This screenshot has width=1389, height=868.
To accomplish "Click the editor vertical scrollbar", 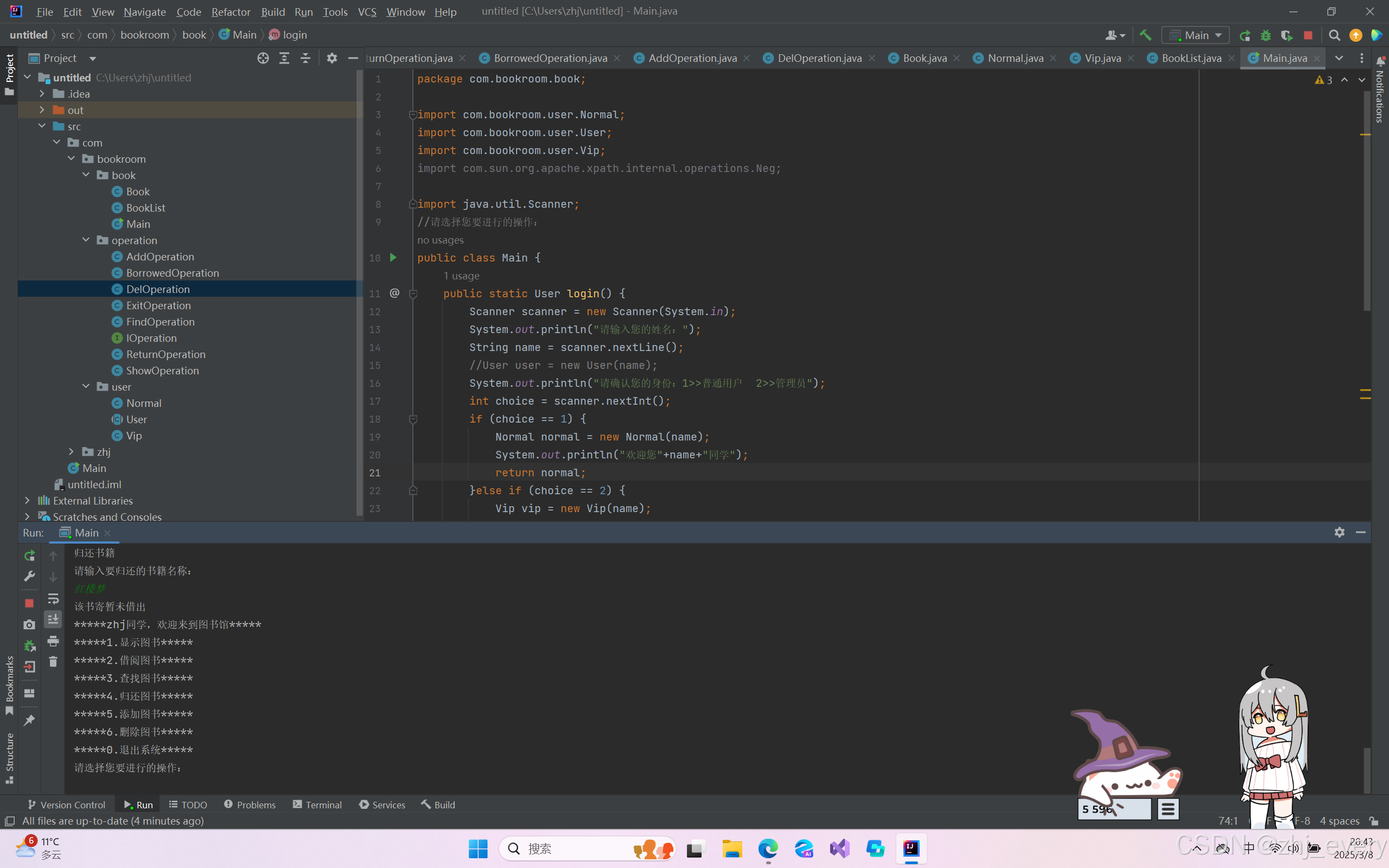I will click(x=1367, y=201).
